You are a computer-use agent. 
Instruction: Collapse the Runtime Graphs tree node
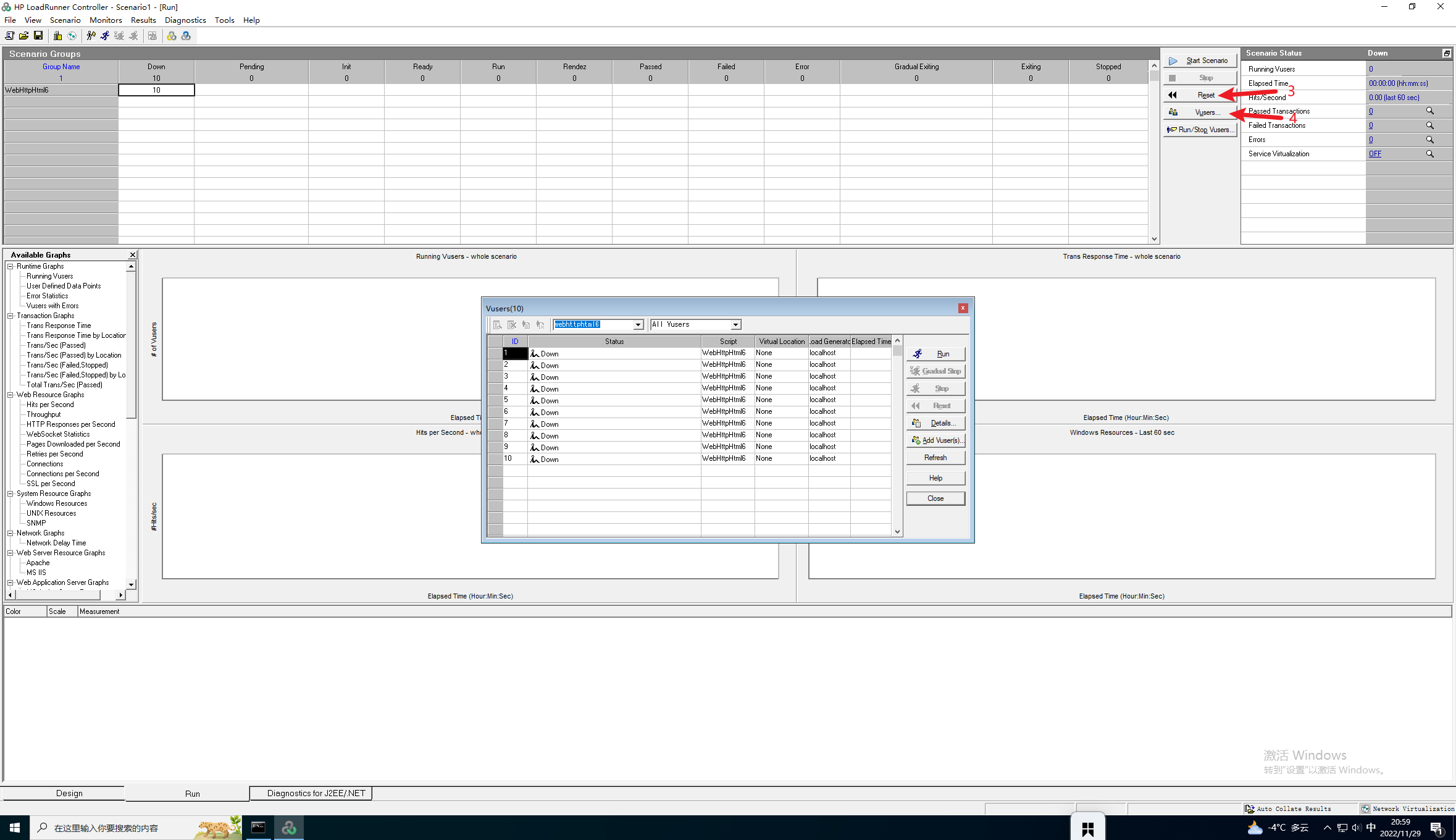coord(10,266)
